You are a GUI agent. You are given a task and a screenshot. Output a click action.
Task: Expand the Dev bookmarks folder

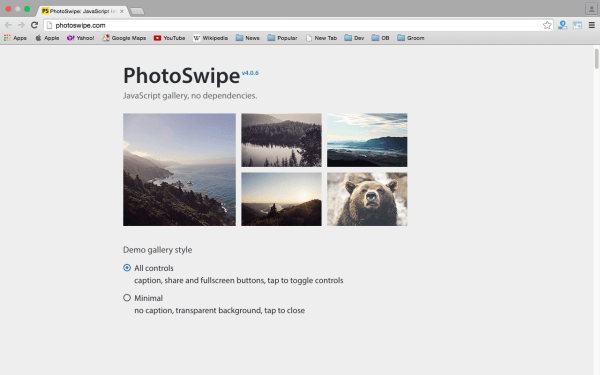[354, 38]
